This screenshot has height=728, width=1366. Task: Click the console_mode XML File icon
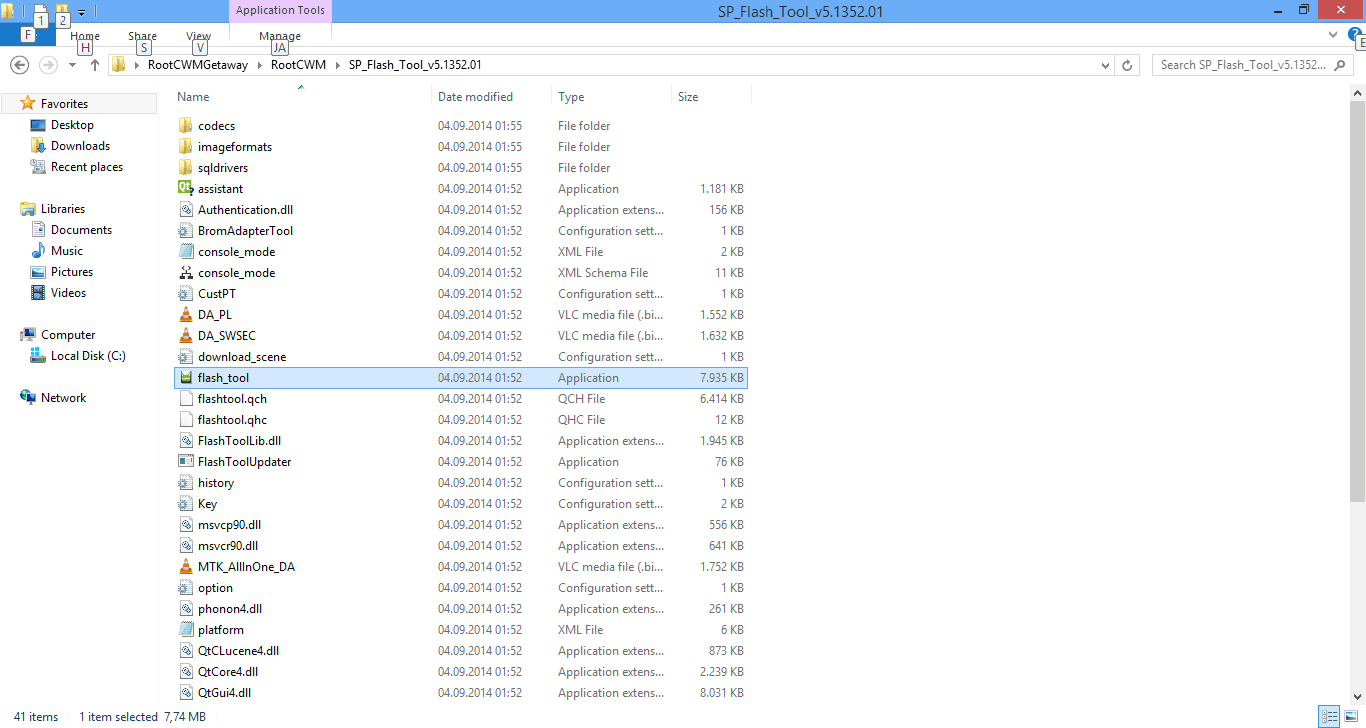[x=185, y=252]
